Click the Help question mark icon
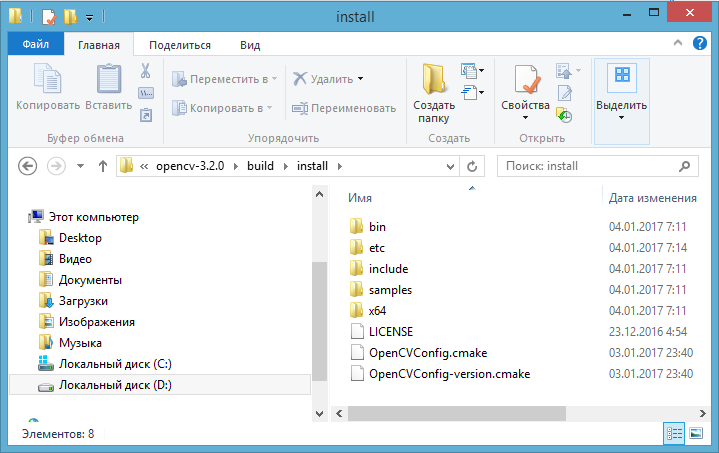719x453 pixels. click(700, 44)
